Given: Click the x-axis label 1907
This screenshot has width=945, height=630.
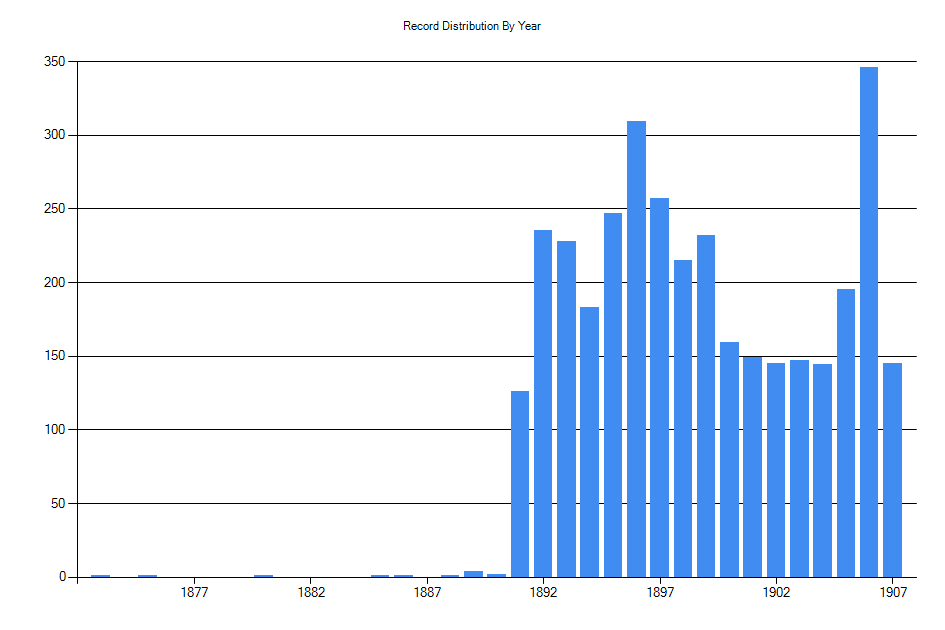Looking at the screenshot, I should tap(893, 593).
